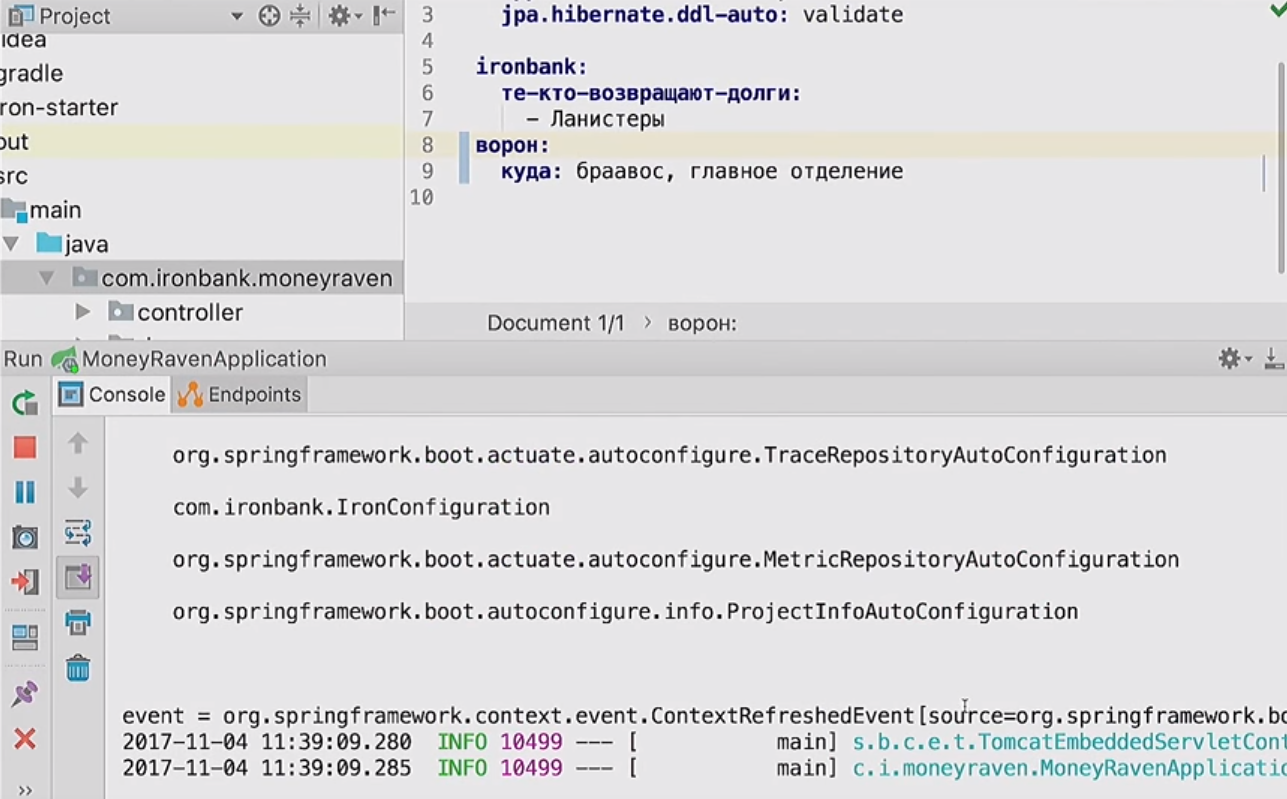Click the ворон: key in editor

point(512,145)
